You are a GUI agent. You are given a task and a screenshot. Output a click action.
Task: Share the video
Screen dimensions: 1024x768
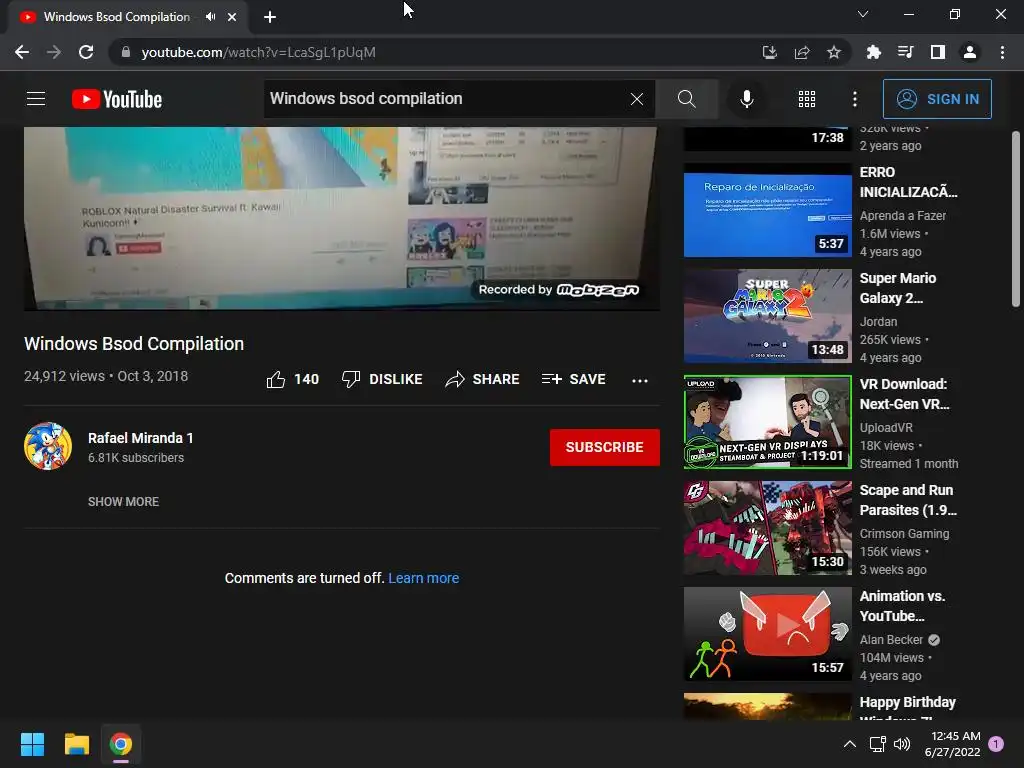[482, 379]
